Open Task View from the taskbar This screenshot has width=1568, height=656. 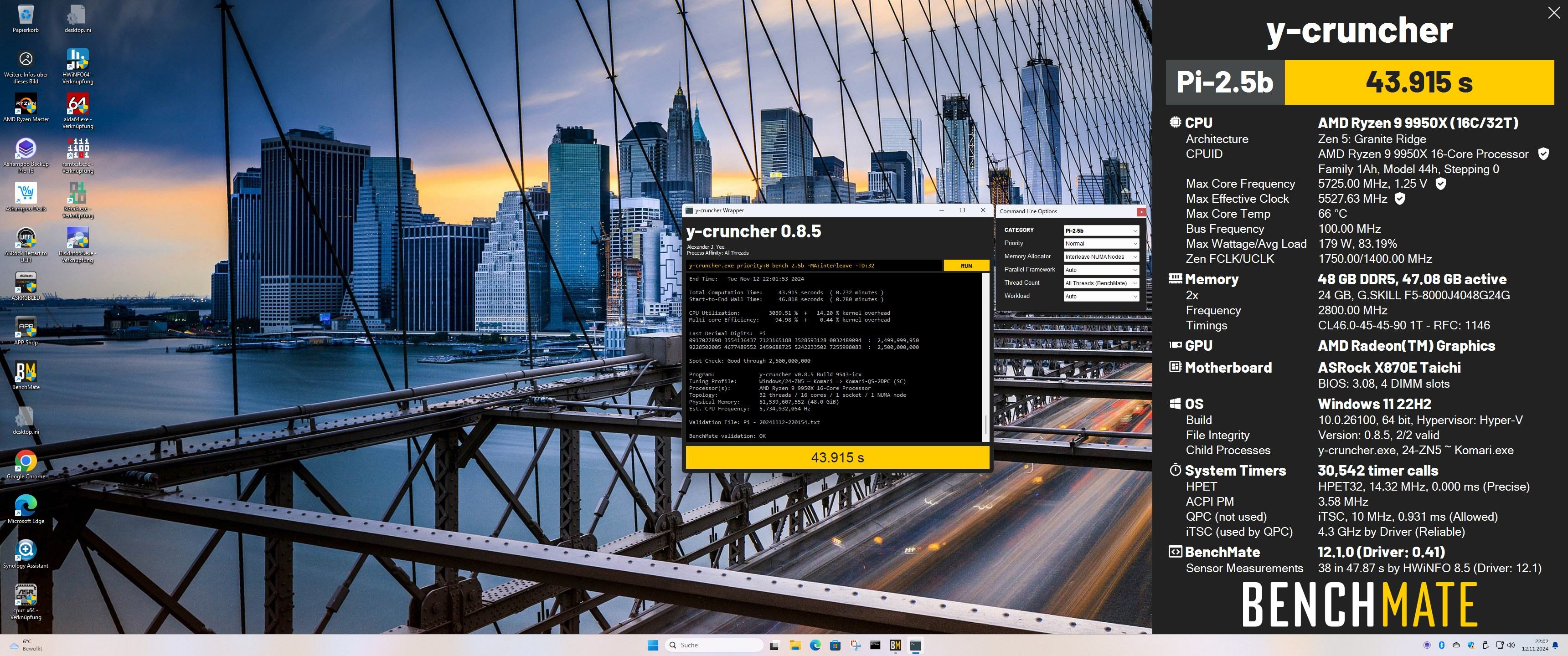[x=774, y=645]
